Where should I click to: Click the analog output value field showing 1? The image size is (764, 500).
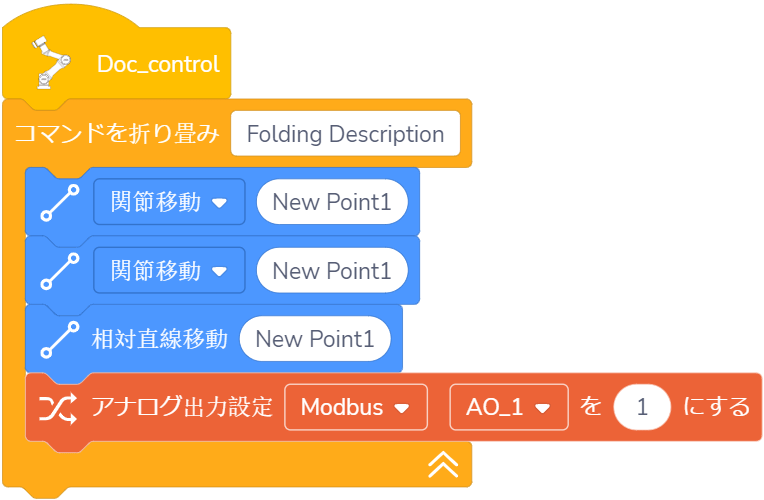point(642,407)
